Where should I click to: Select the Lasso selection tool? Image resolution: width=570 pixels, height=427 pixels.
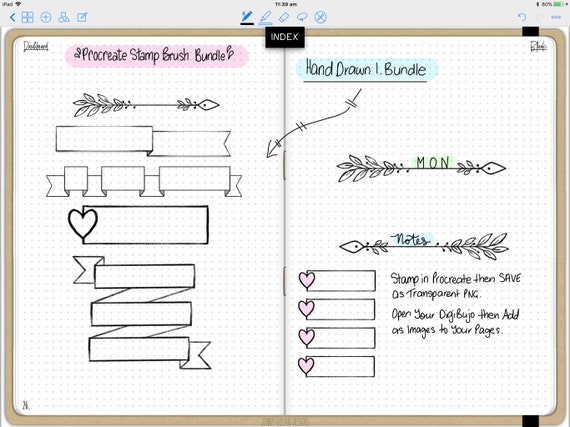click(302, 17)
